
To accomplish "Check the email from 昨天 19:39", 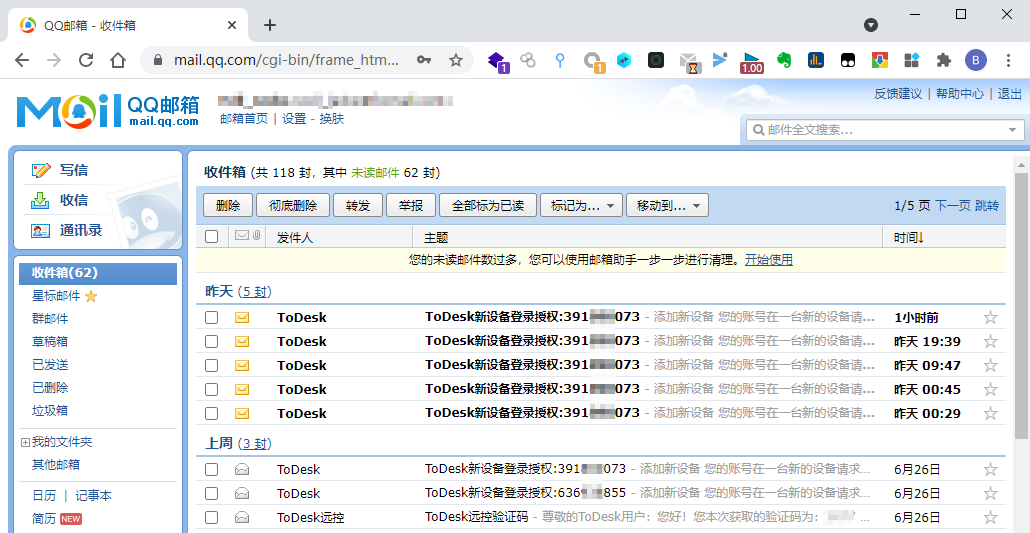I will pyautogui.click(x=212, y=341).
